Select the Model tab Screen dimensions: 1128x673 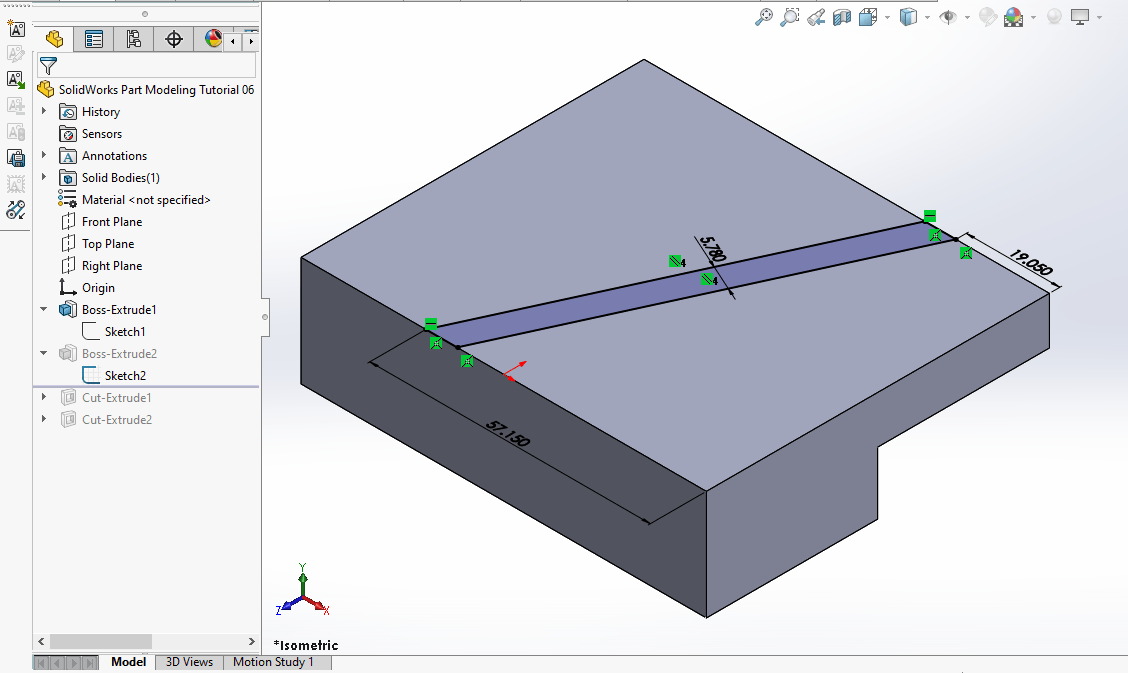128,662
